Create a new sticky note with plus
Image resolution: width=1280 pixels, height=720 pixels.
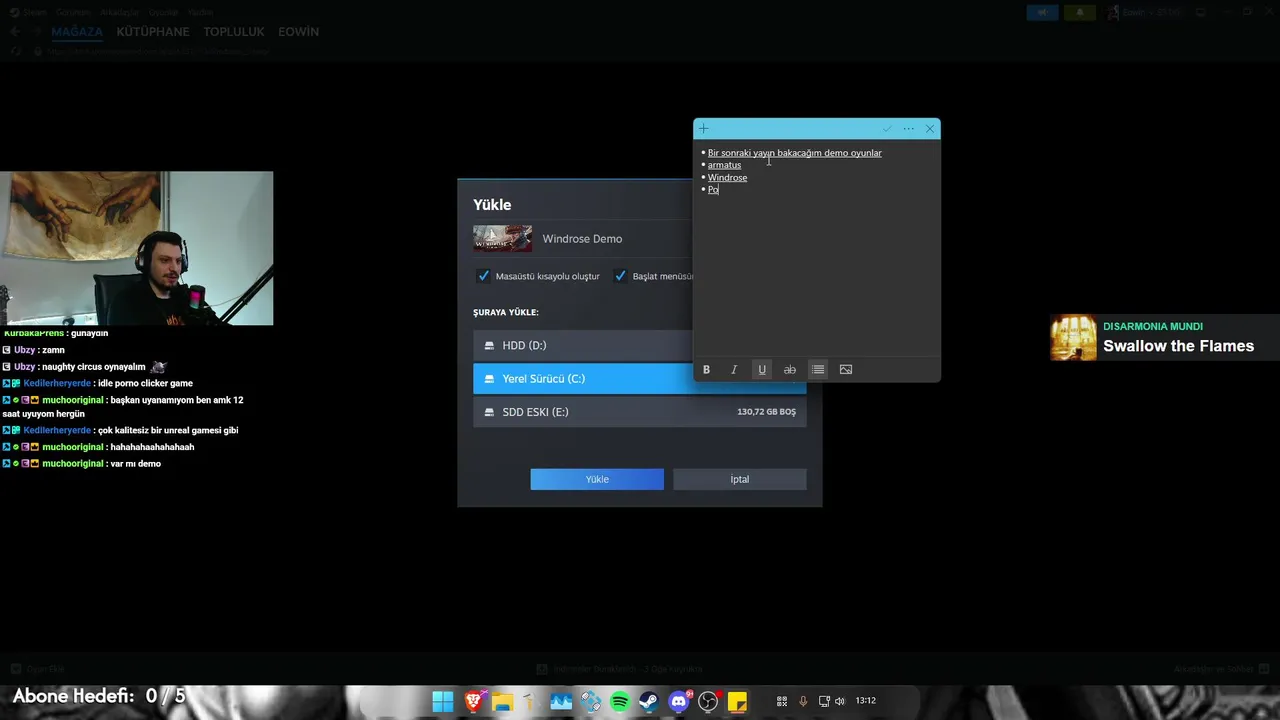coord(704,129)
